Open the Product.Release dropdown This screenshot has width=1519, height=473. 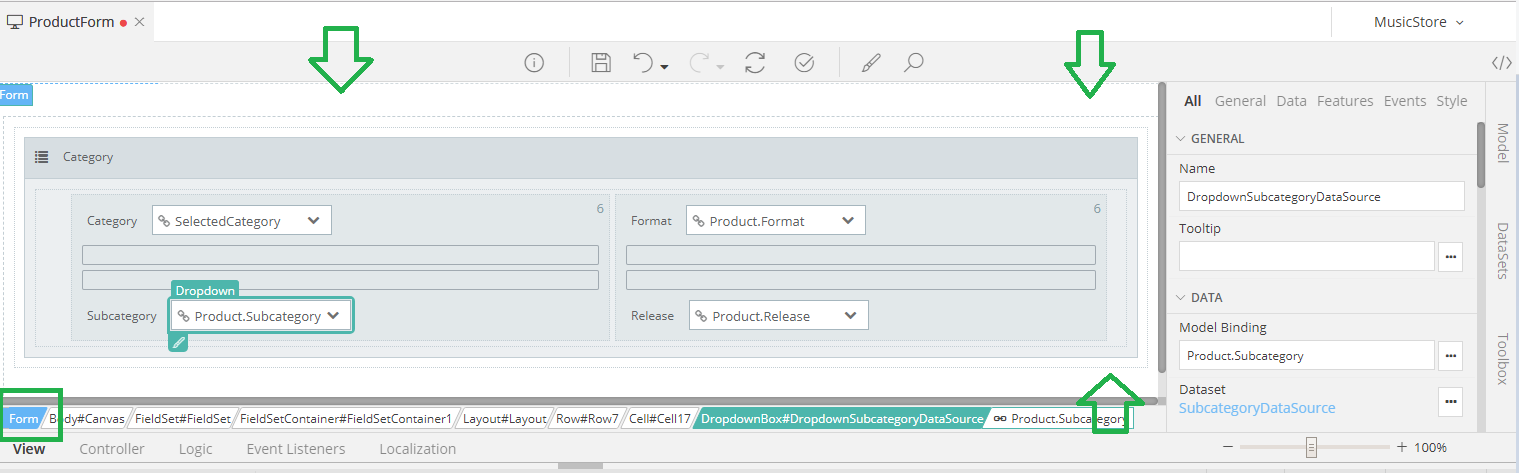pos(778,316)
